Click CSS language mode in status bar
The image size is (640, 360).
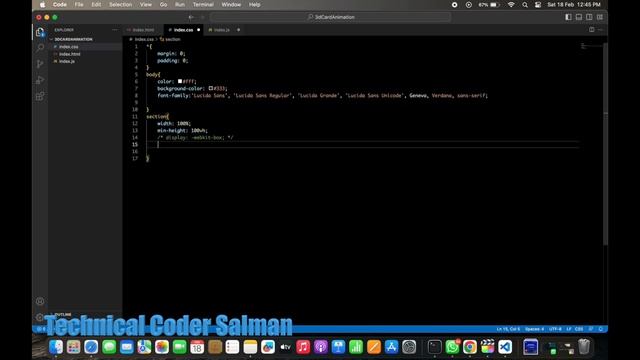(579, 329)
